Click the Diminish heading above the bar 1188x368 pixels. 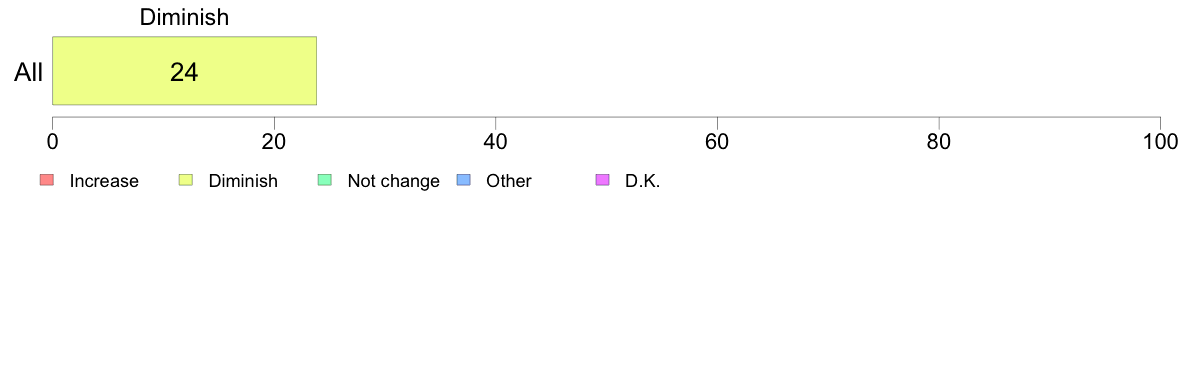tap(184, 17)
